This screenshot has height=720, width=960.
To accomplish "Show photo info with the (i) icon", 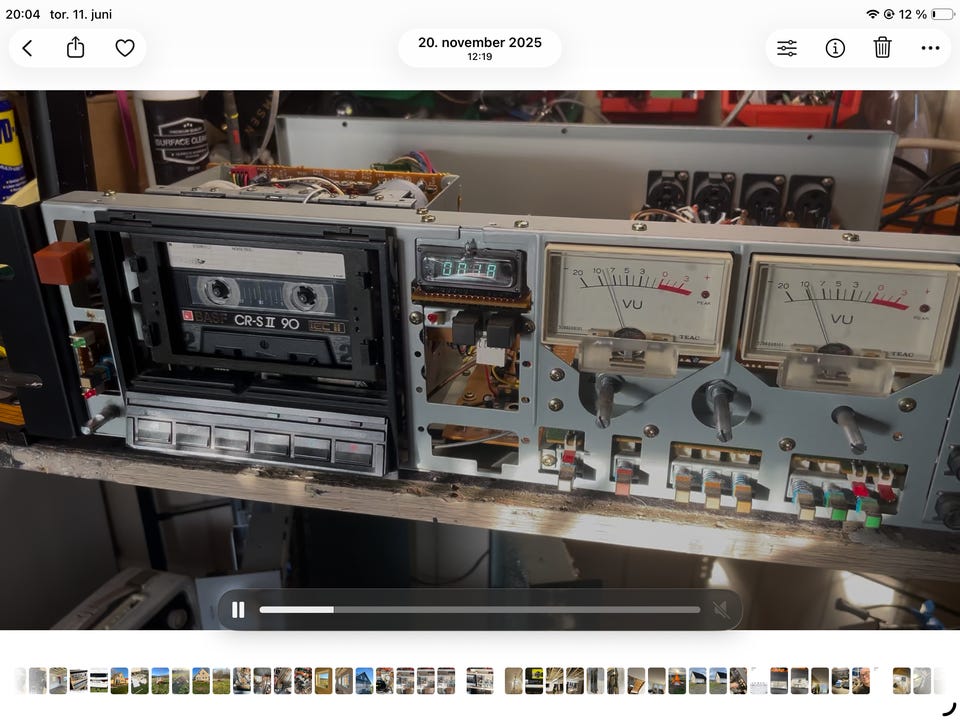I will [x=835, y=48].
